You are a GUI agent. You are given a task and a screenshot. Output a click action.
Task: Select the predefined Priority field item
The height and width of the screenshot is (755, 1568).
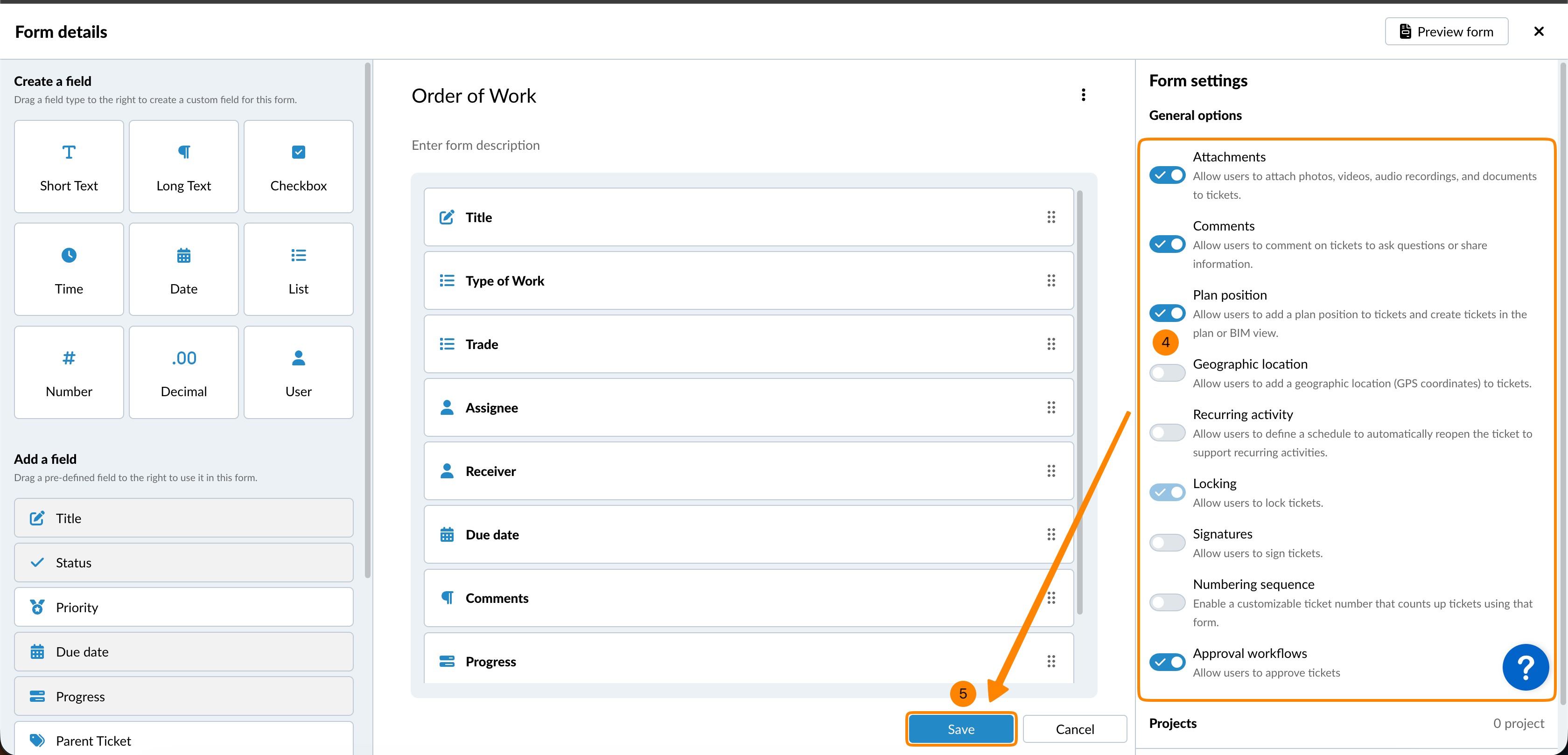(183, 607)
